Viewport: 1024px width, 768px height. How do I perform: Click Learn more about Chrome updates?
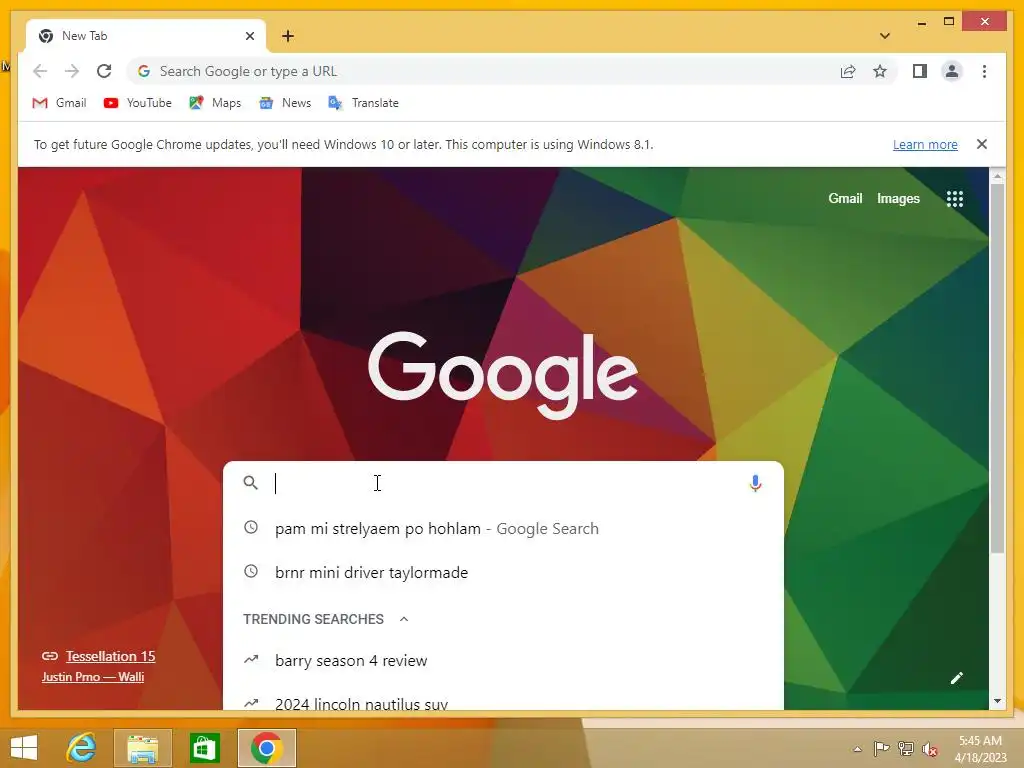point(925,144)
